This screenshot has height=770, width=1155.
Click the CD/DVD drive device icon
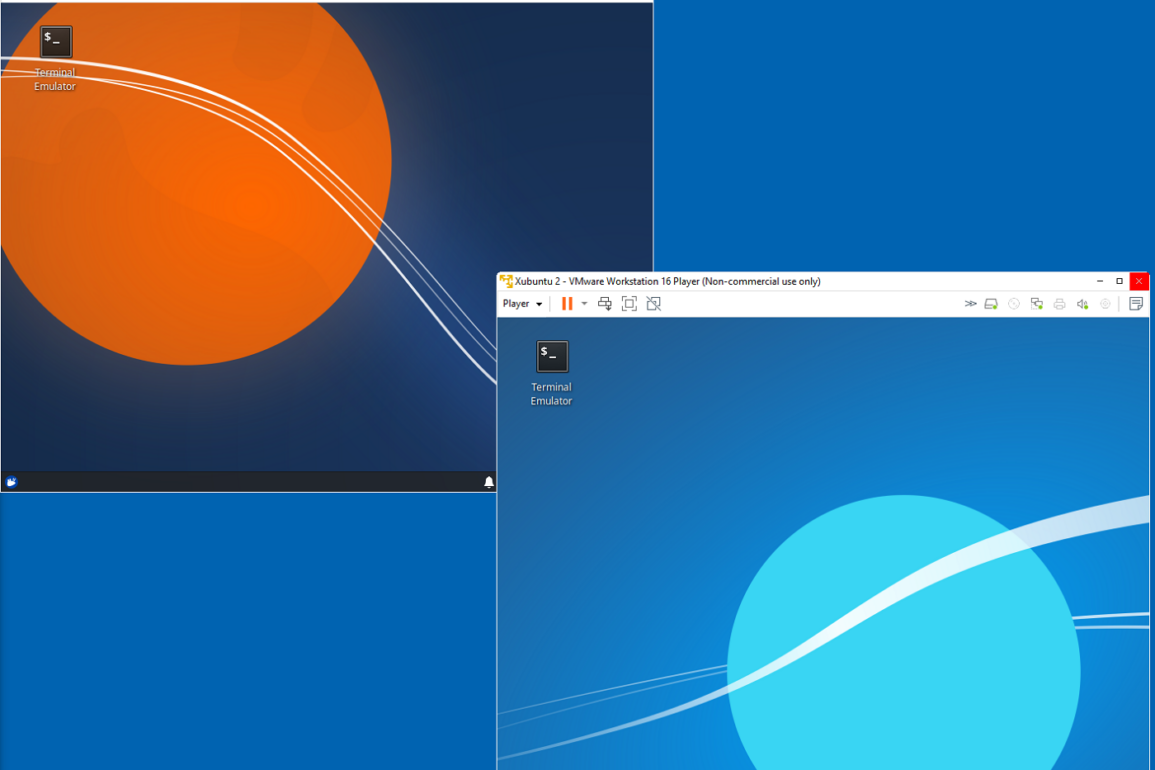coord(1014,304)
